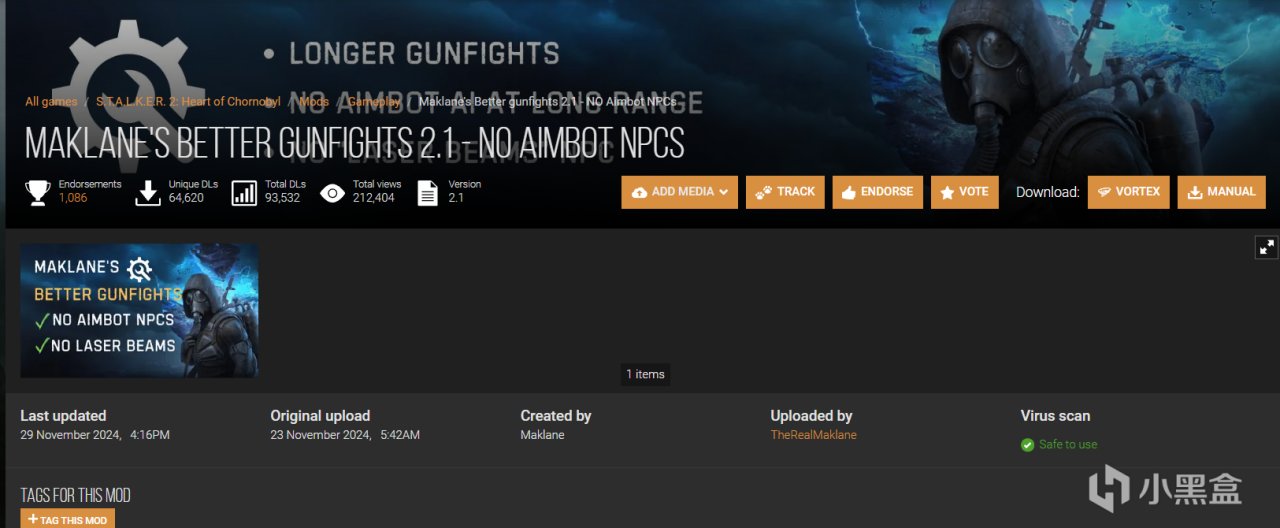This screenshot has width=1280, height=528.
Task: Click the Safe to use virus scan status
Action: (x=1068, y=444)
